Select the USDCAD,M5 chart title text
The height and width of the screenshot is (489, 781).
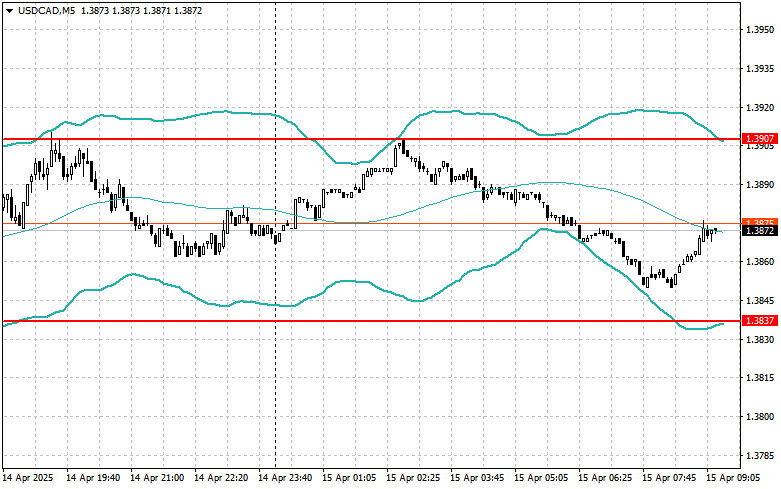tap(46, 10)
